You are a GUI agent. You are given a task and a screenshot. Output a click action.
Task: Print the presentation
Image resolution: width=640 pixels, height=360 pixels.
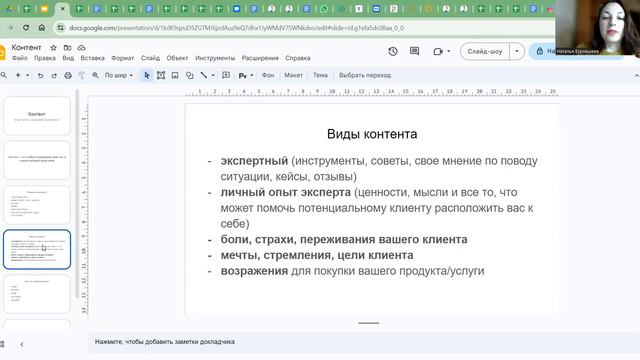tap(68, 76)
